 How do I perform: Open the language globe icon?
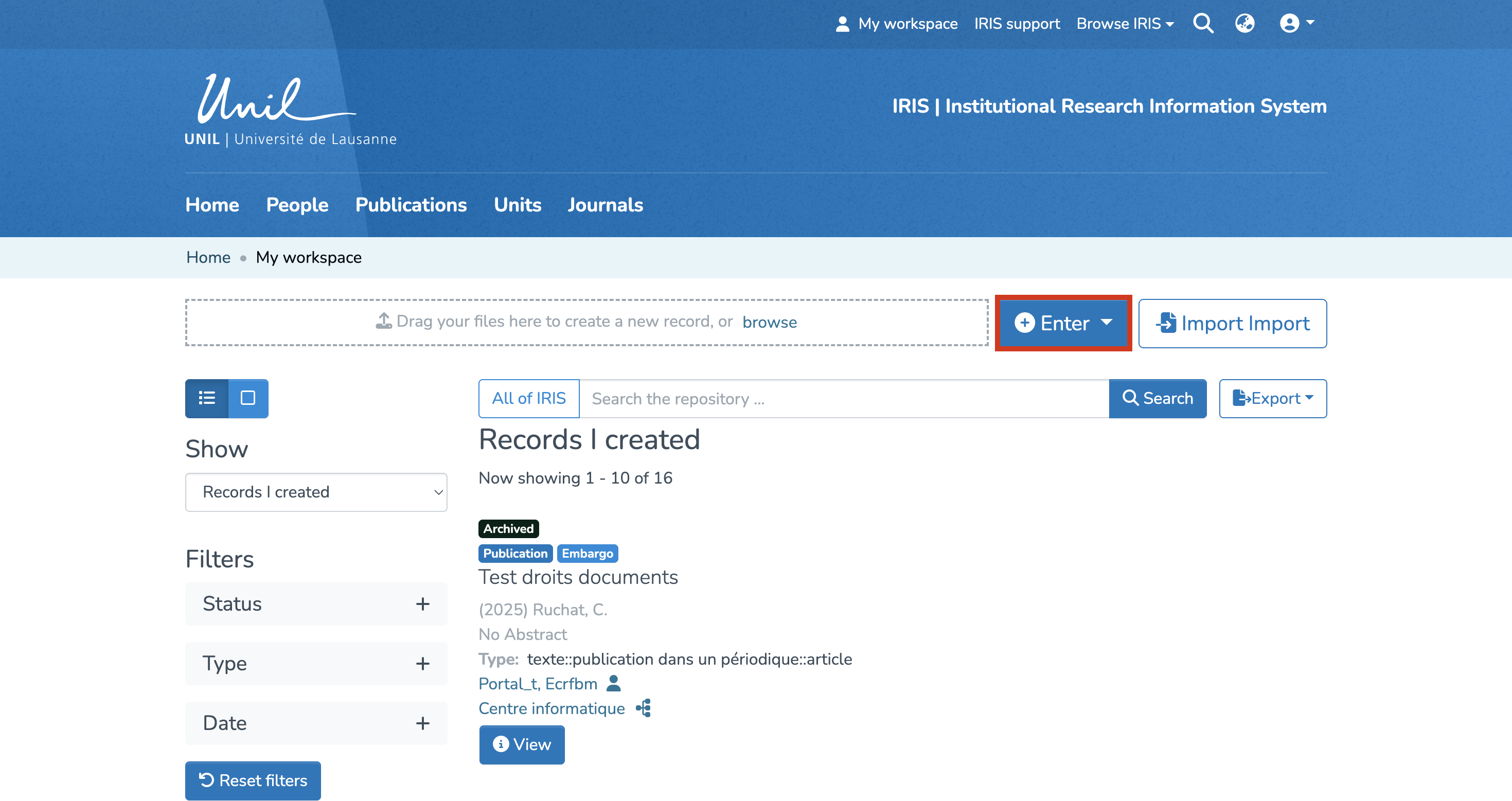[x=1244, y=24]
